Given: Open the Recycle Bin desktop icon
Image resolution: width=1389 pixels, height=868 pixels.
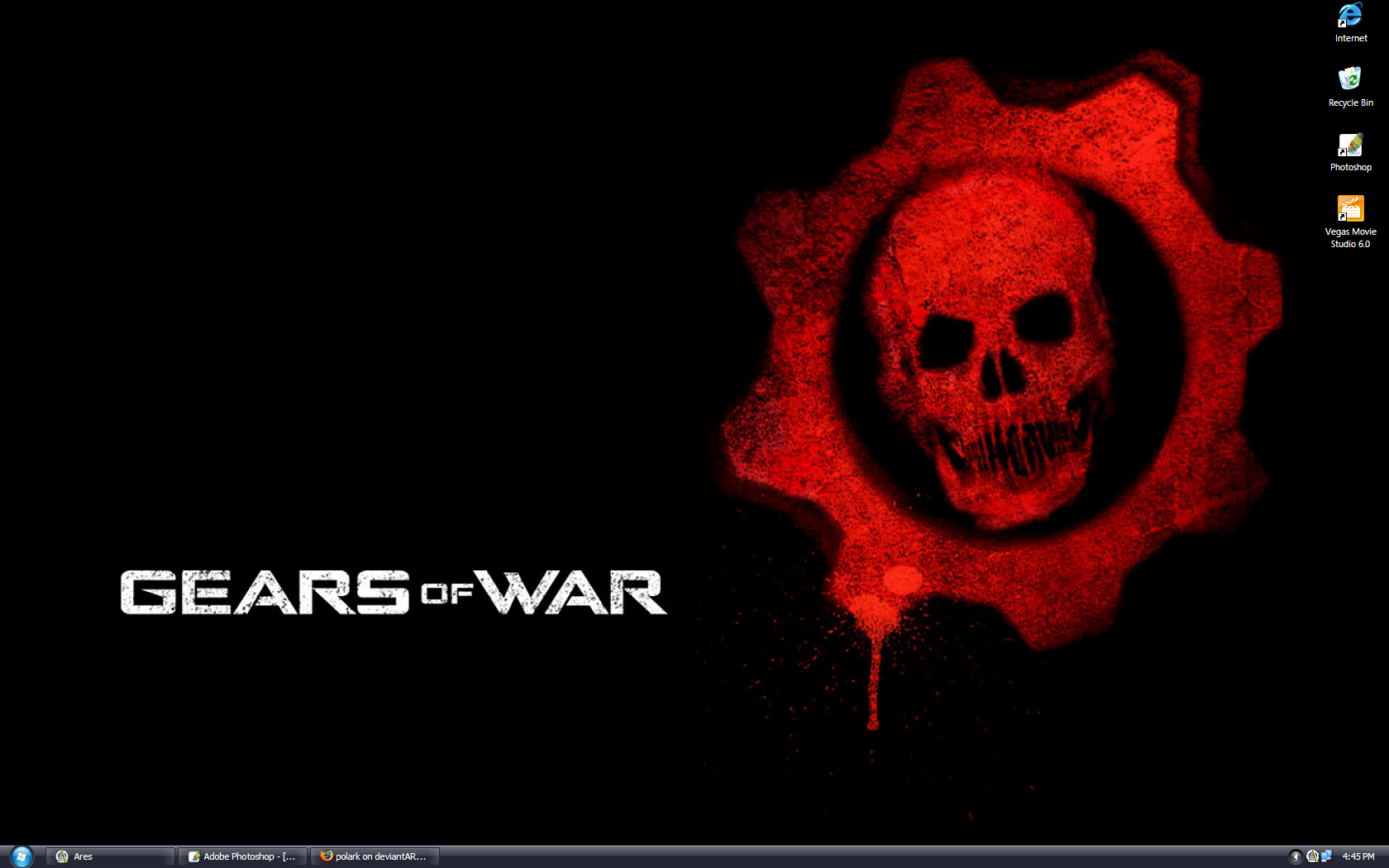Looking at the screenshot, I should (1350, 87).
